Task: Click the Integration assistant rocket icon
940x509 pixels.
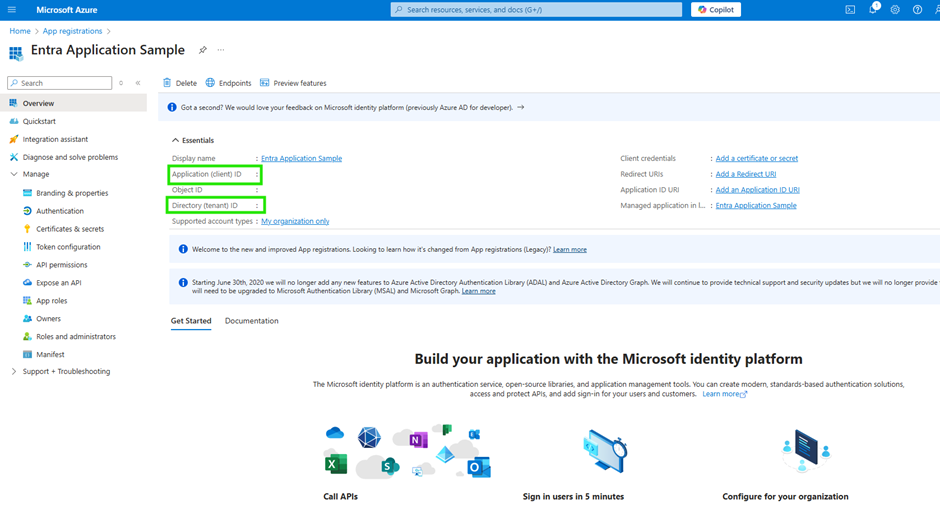Action: point(14,139)
